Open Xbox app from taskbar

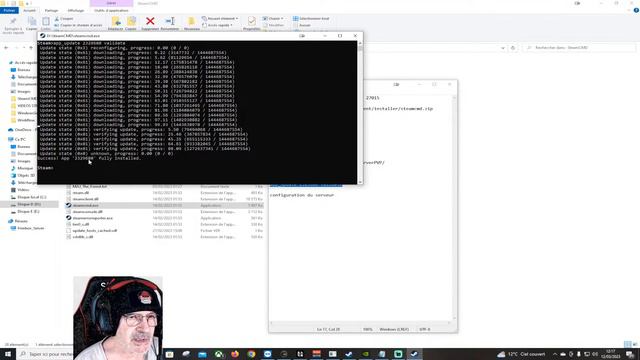[x=218, y=354]
